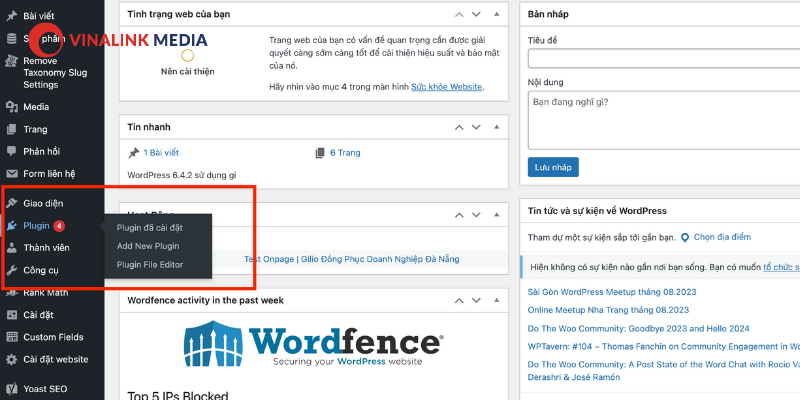Move Tin nhanh panel down
The image size is (800, 400).
tap(476, 127)
